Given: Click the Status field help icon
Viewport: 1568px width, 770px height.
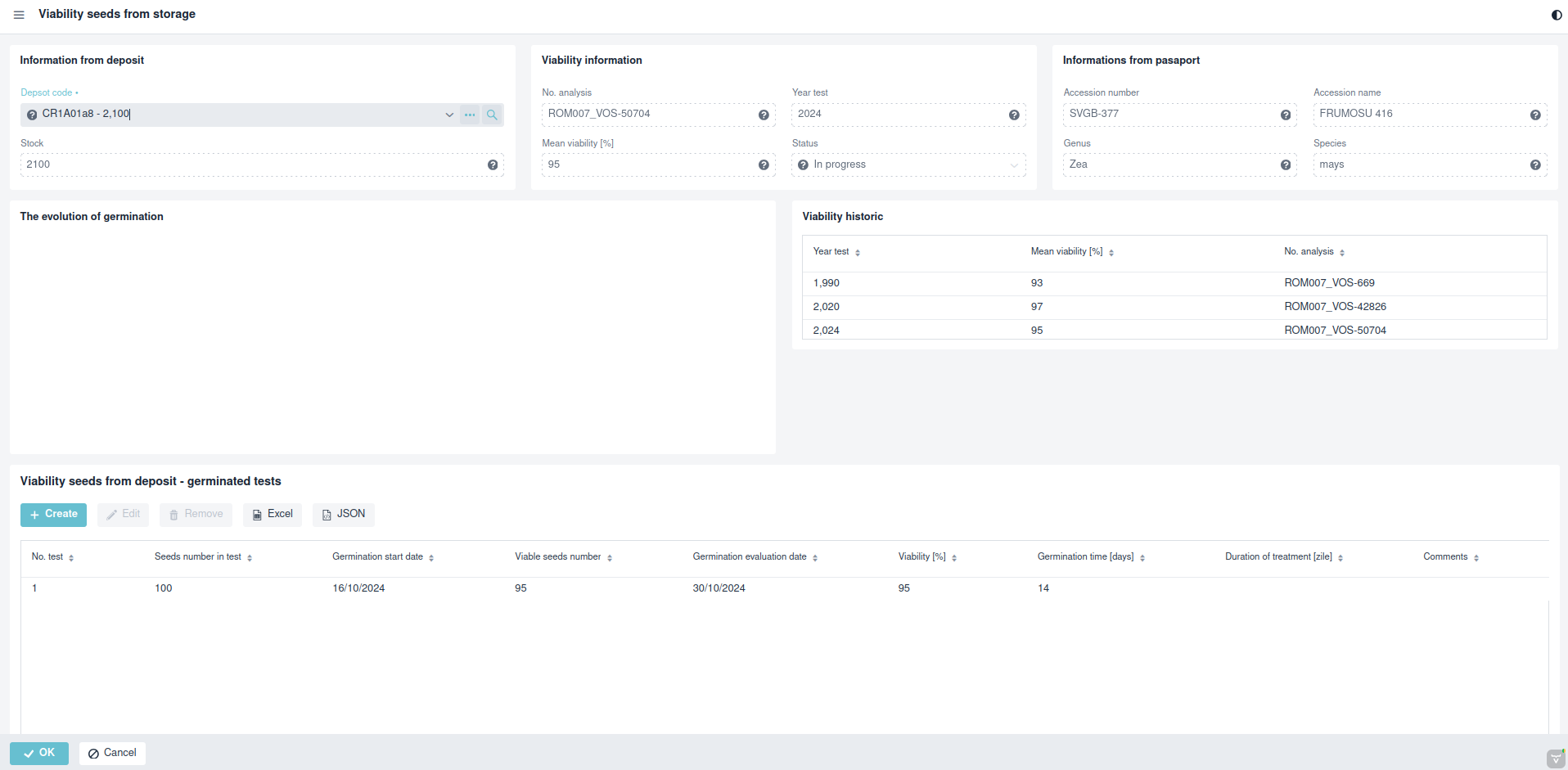Looking at the screenshot, I should pos(803,165).
